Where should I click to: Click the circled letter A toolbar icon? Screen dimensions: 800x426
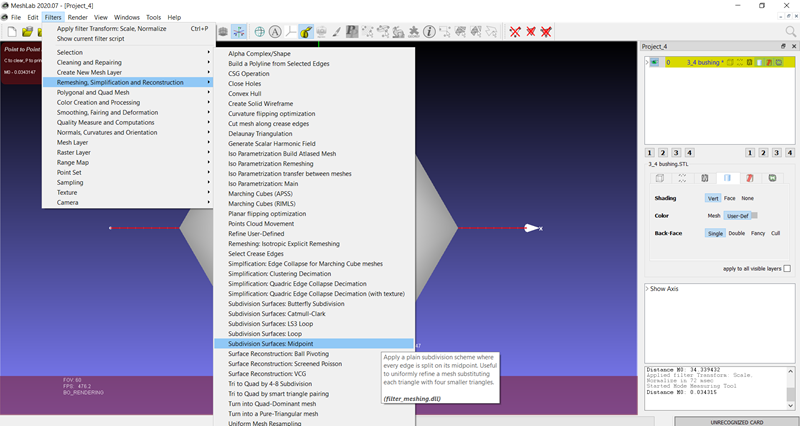tap(275, 32)
